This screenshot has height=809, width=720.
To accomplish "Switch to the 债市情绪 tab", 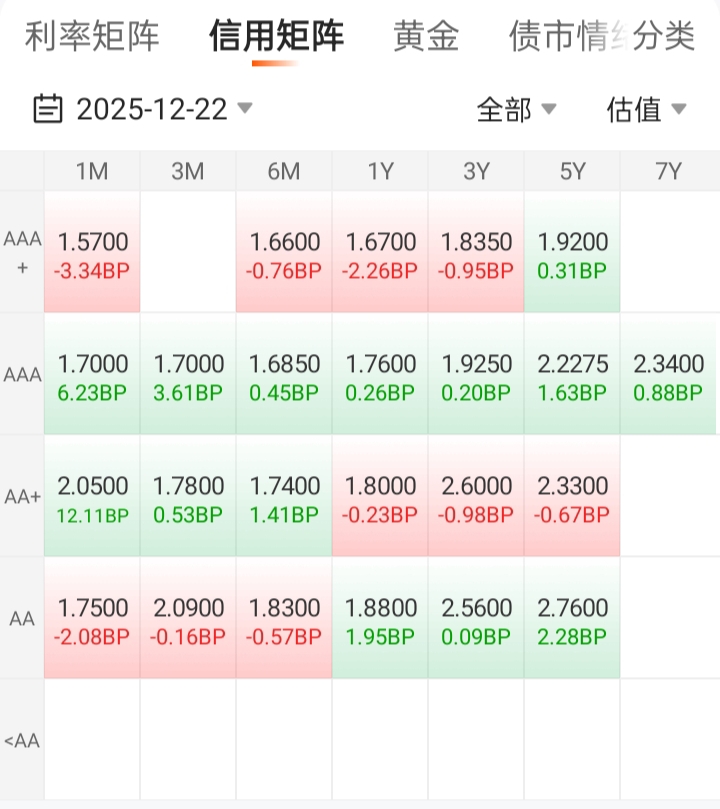I will [x=555, y=37].
